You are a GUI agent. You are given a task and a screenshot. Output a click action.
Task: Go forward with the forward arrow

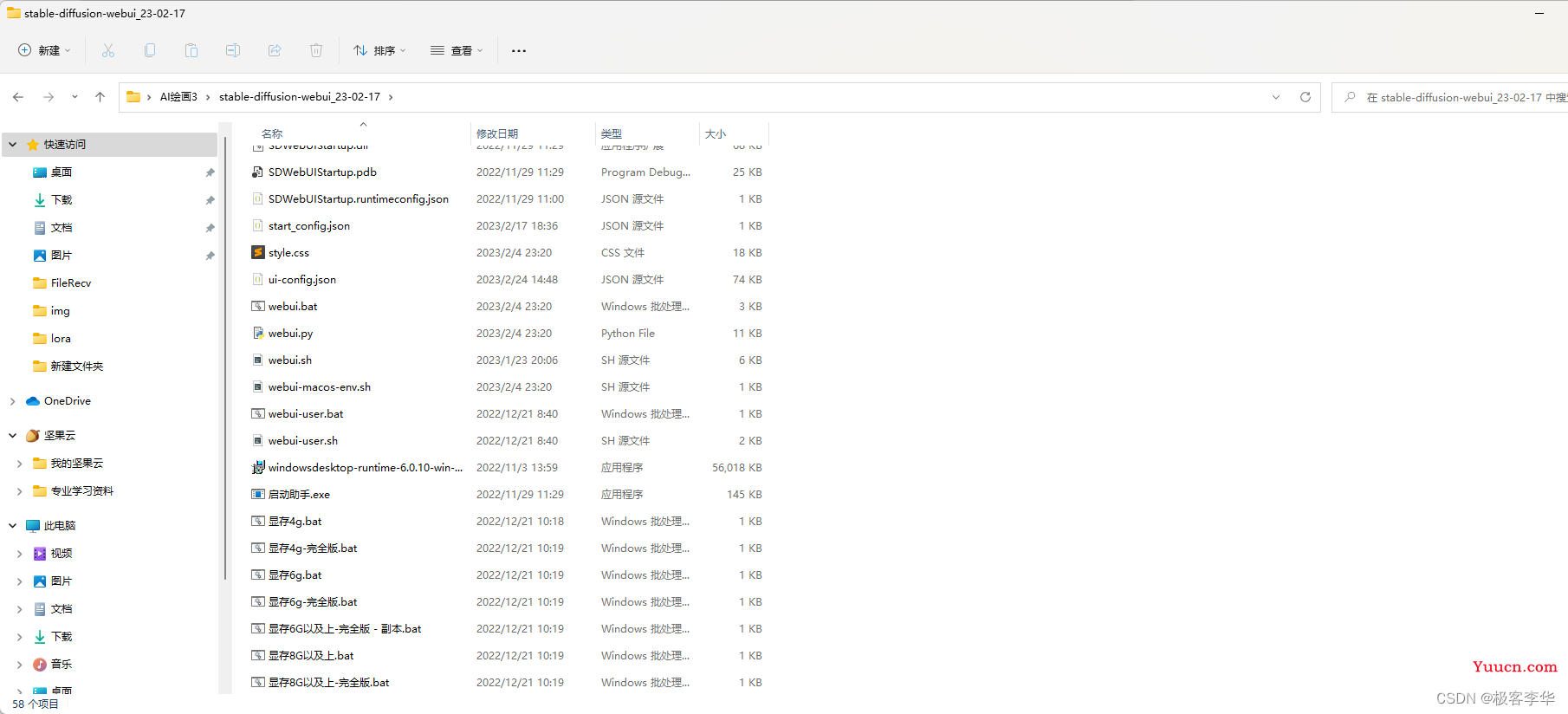[x=49, y=97]
